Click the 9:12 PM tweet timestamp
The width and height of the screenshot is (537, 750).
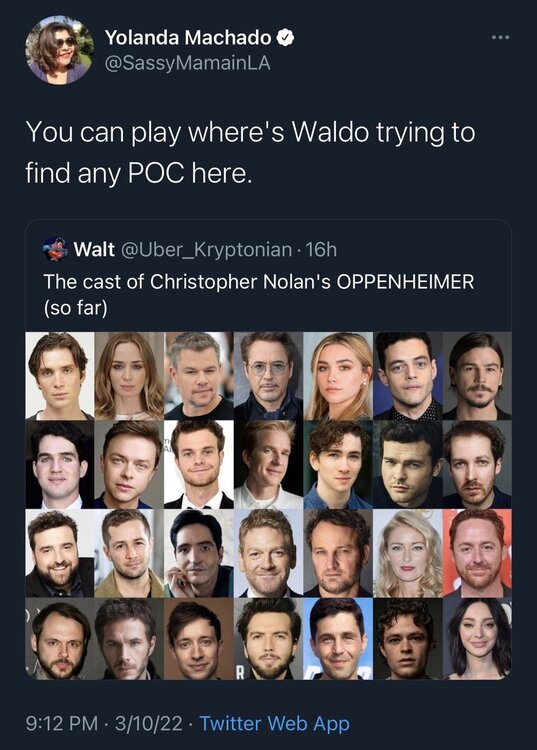click(x=61, y=723)
